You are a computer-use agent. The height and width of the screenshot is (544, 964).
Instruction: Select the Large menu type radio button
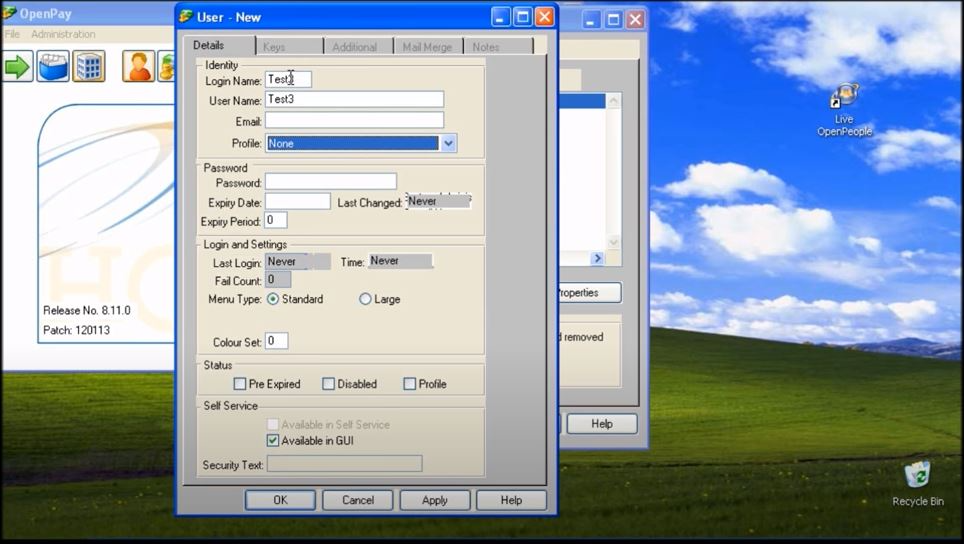pyautogui.click(x=365, y=299)
